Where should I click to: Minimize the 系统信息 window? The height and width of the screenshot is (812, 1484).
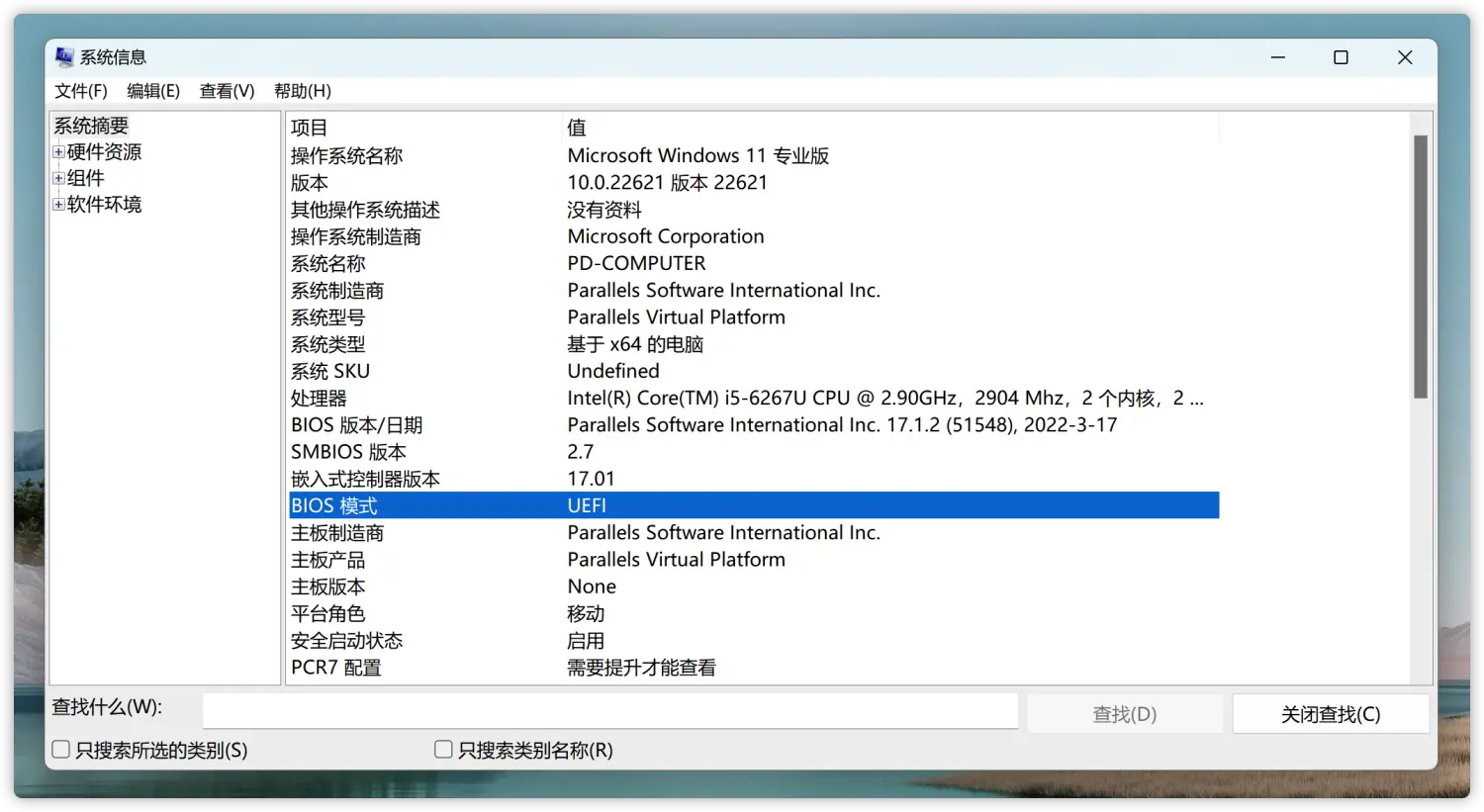[1278, 57]
